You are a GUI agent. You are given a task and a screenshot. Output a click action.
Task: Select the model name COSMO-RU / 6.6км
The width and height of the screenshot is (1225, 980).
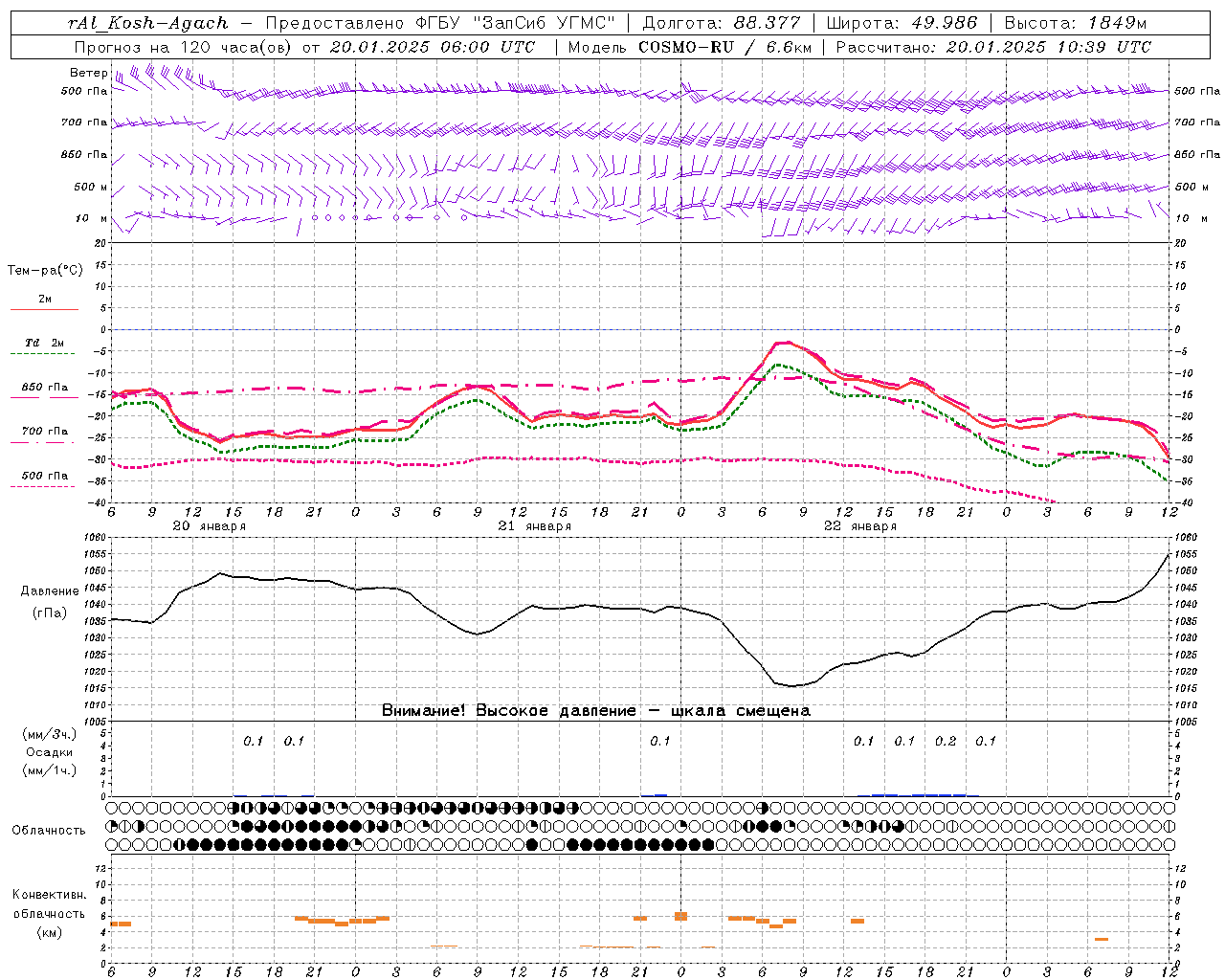[724, 46]
